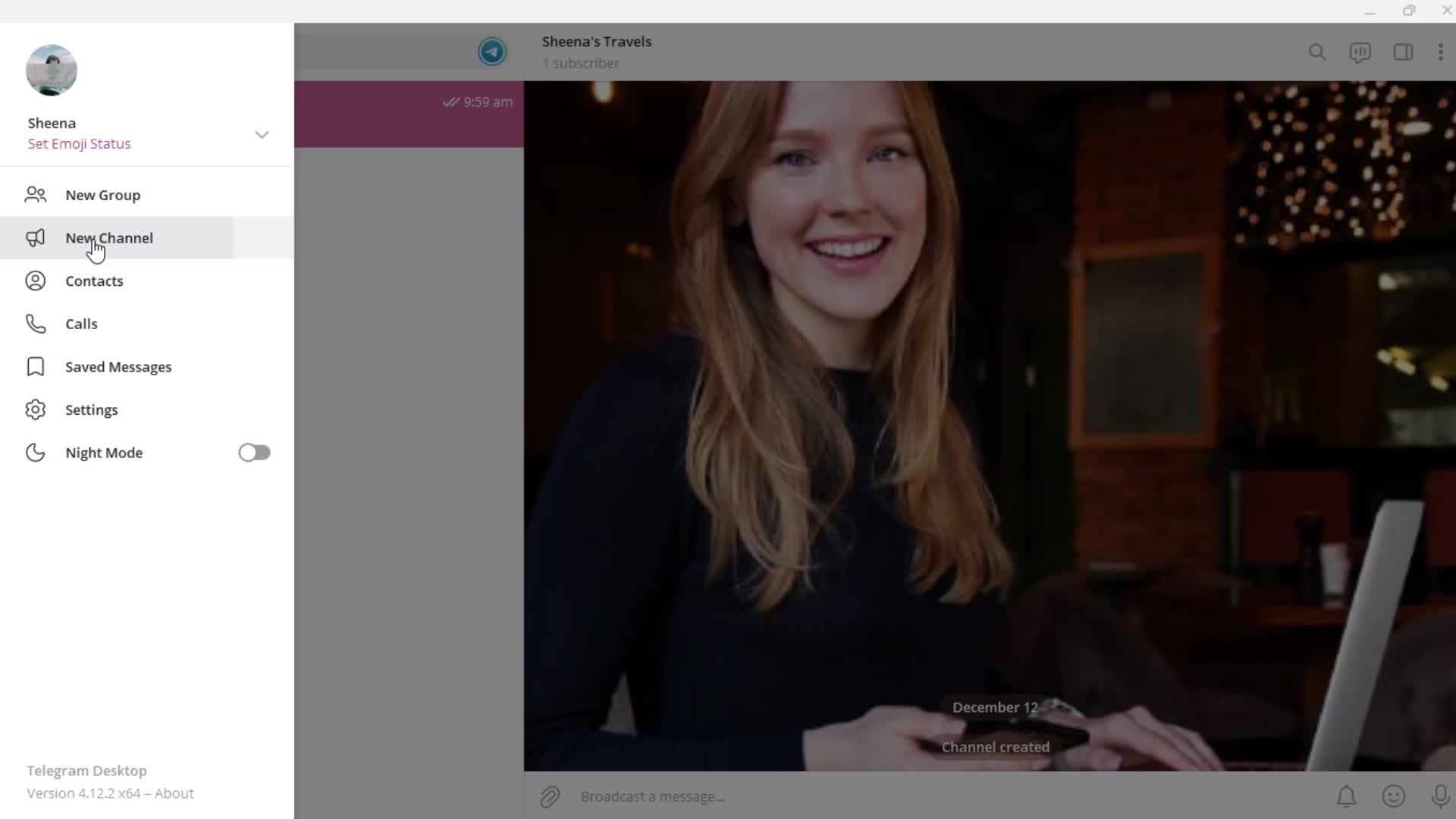Viewport: 1456px width, 819px height.
Task: Click the mute notifications toggle
Action: click(1346, 796)
